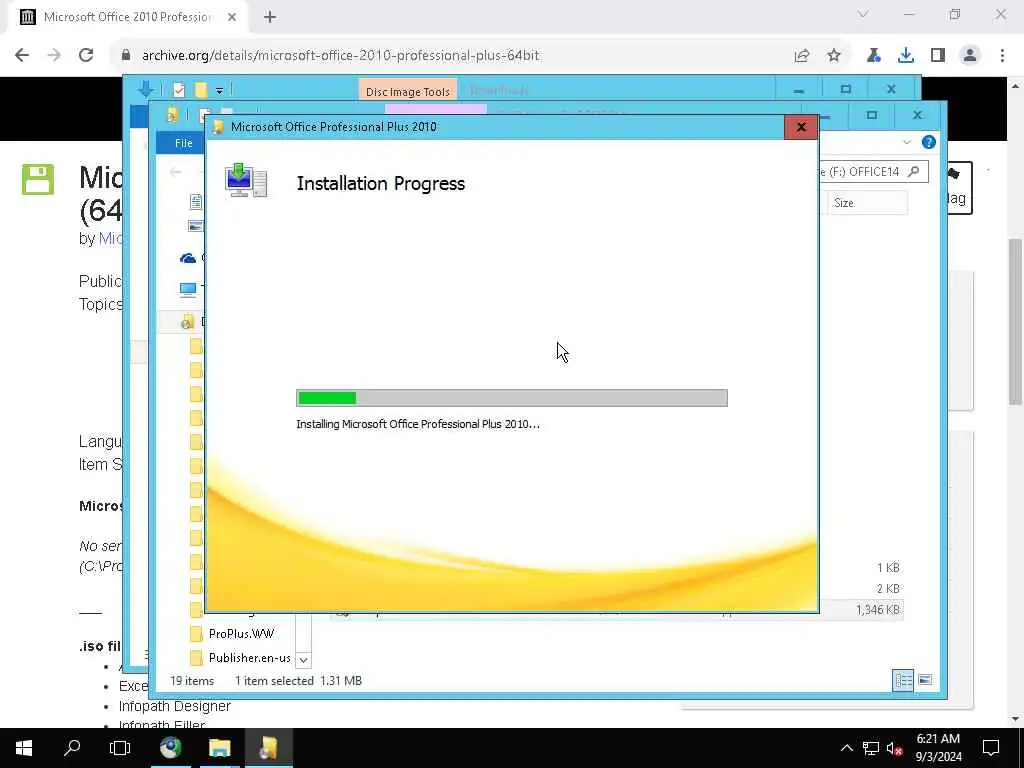Open network status tray icon
Viewport: 1024px width, 768px height.
point(871,748)
